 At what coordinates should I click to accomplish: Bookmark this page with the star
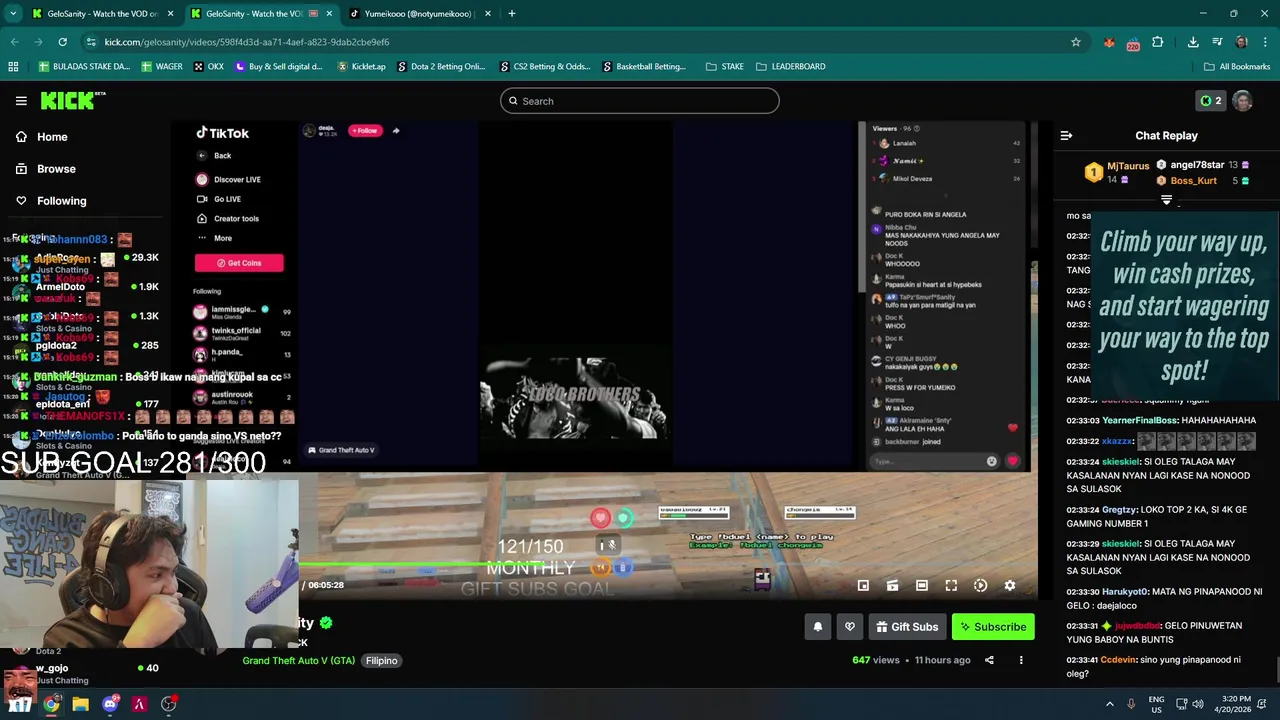[x=1076, y=42]
